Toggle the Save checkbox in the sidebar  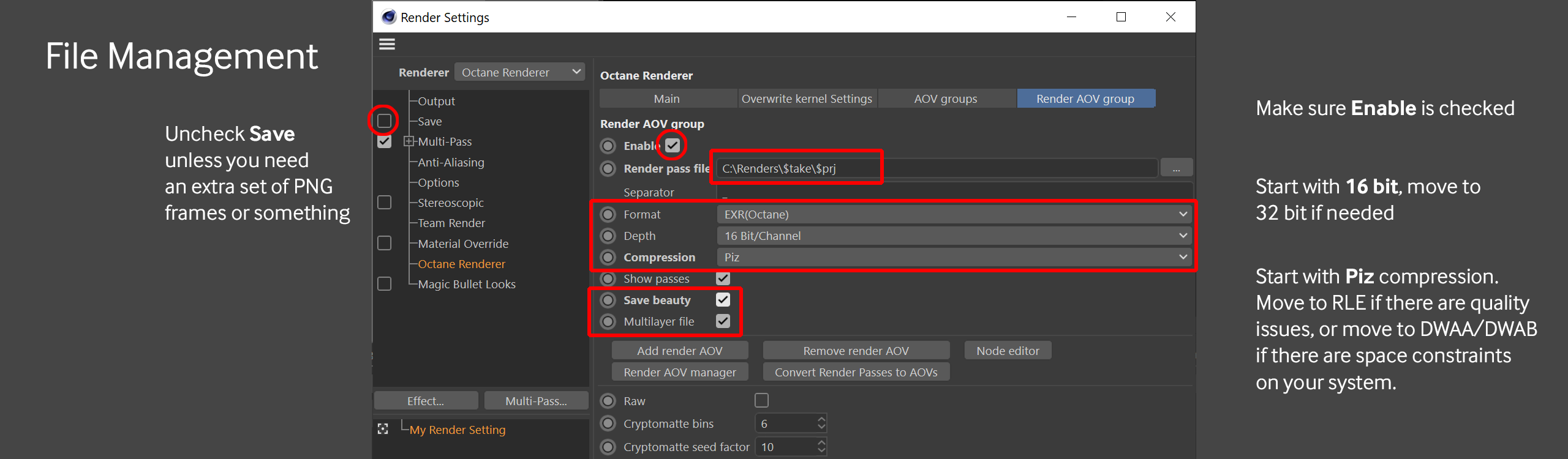(x=384, y=121)
